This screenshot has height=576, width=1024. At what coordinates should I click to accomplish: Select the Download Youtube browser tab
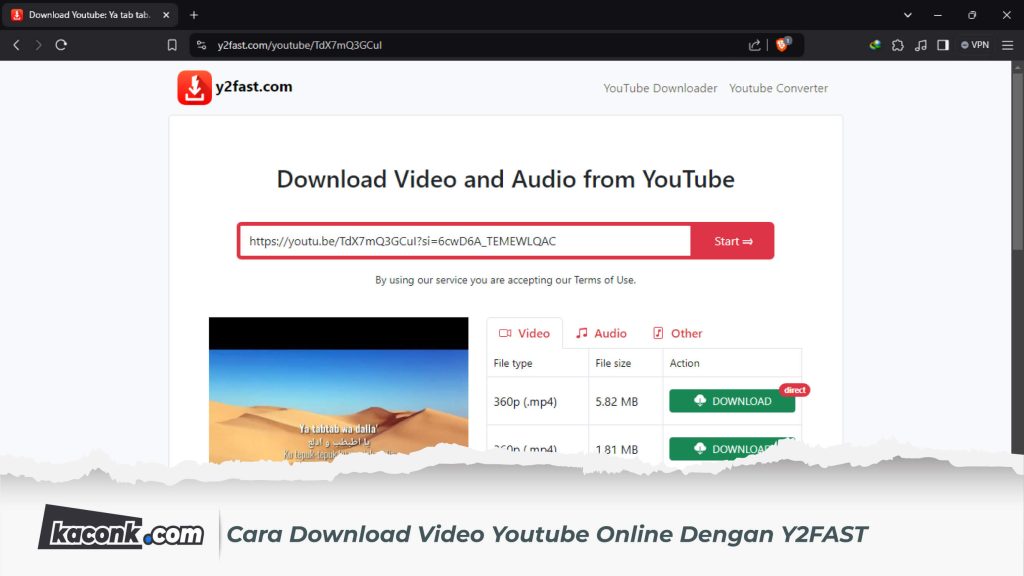pyautogui.click(x=90, y=14)
